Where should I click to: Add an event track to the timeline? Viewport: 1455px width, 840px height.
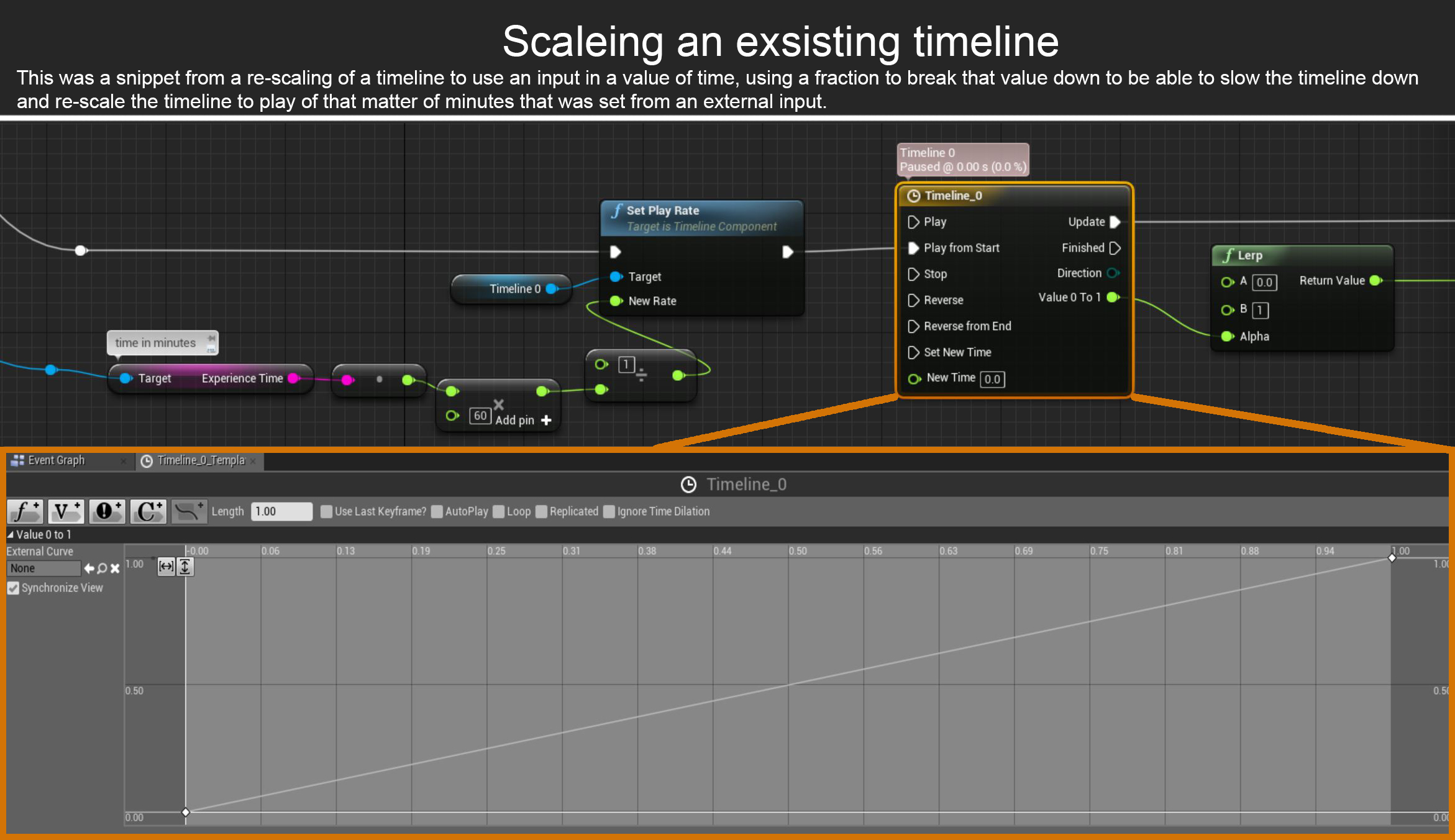[x=107, y=511]
